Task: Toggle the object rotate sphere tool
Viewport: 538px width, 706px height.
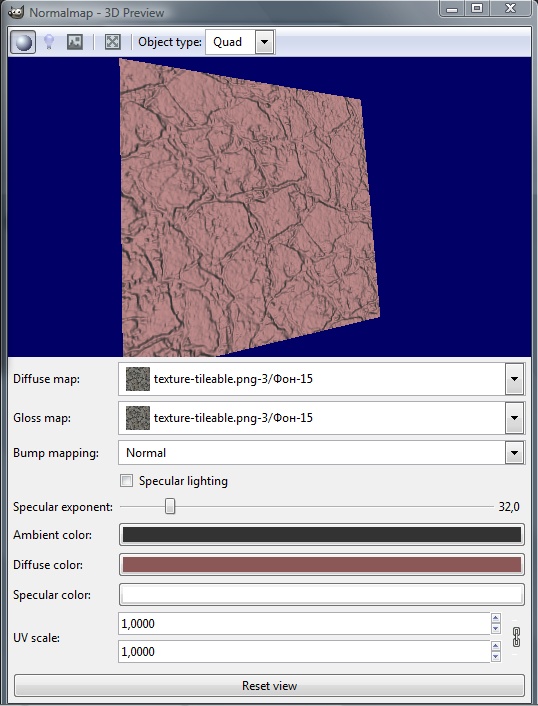Action: pos(23,42)
